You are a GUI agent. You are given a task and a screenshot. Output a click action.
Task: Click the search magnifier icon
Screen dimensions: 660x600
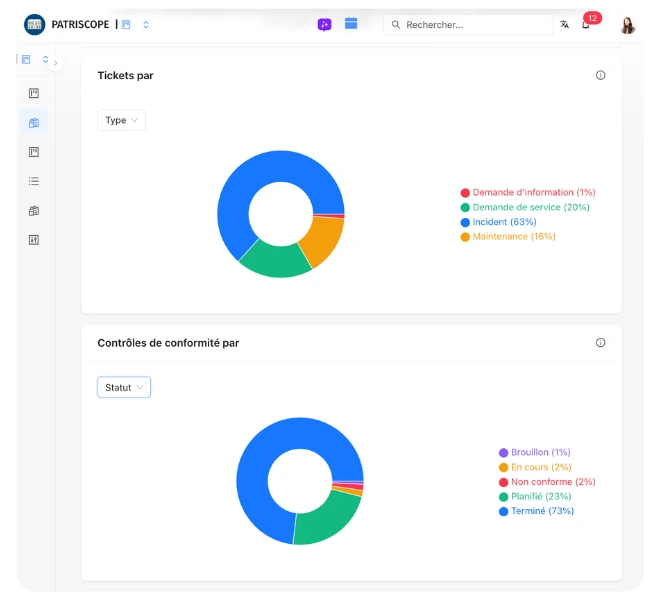point(396,25)
